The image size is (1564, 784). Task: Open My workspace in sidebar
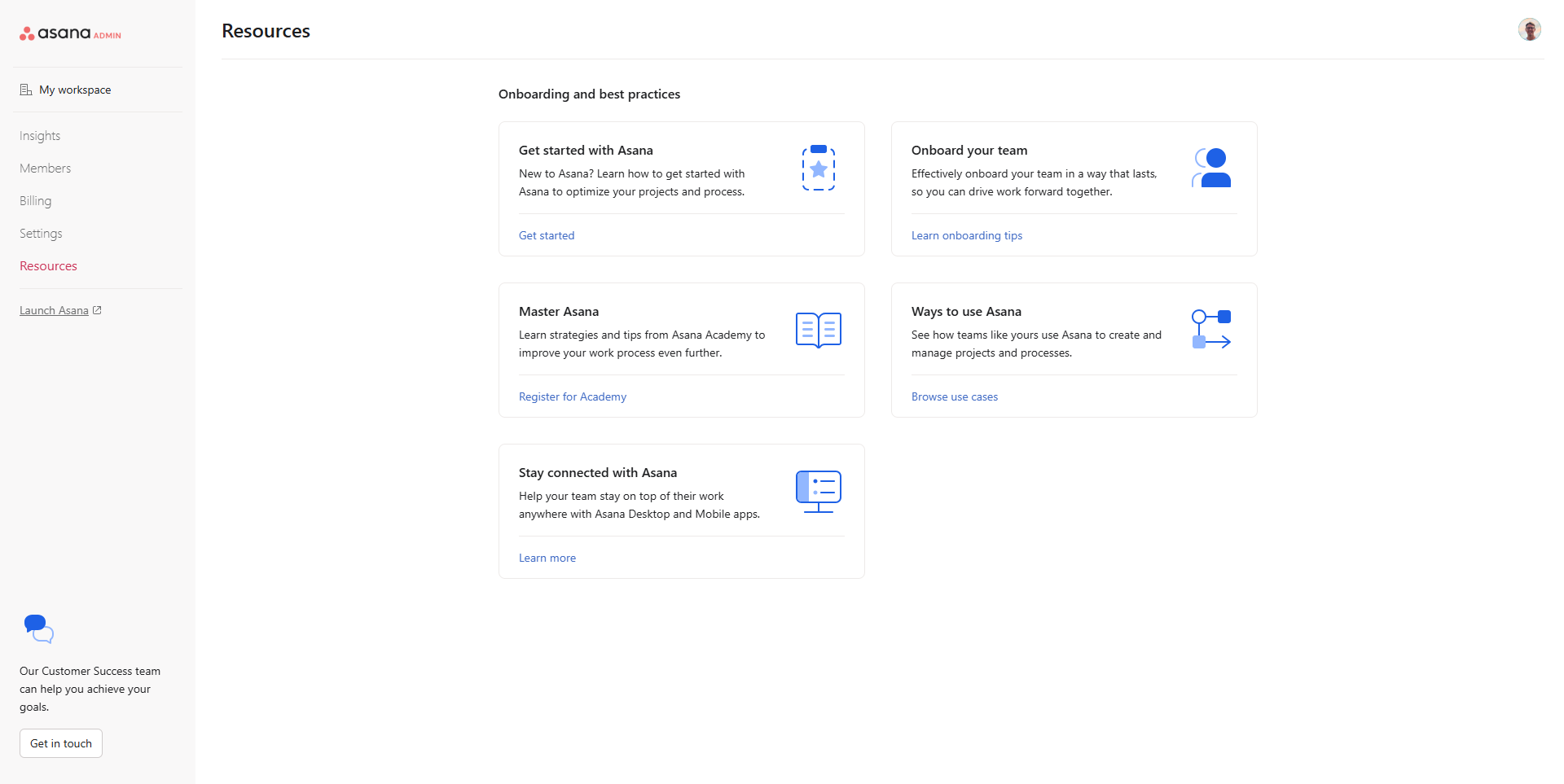[75, 90]
